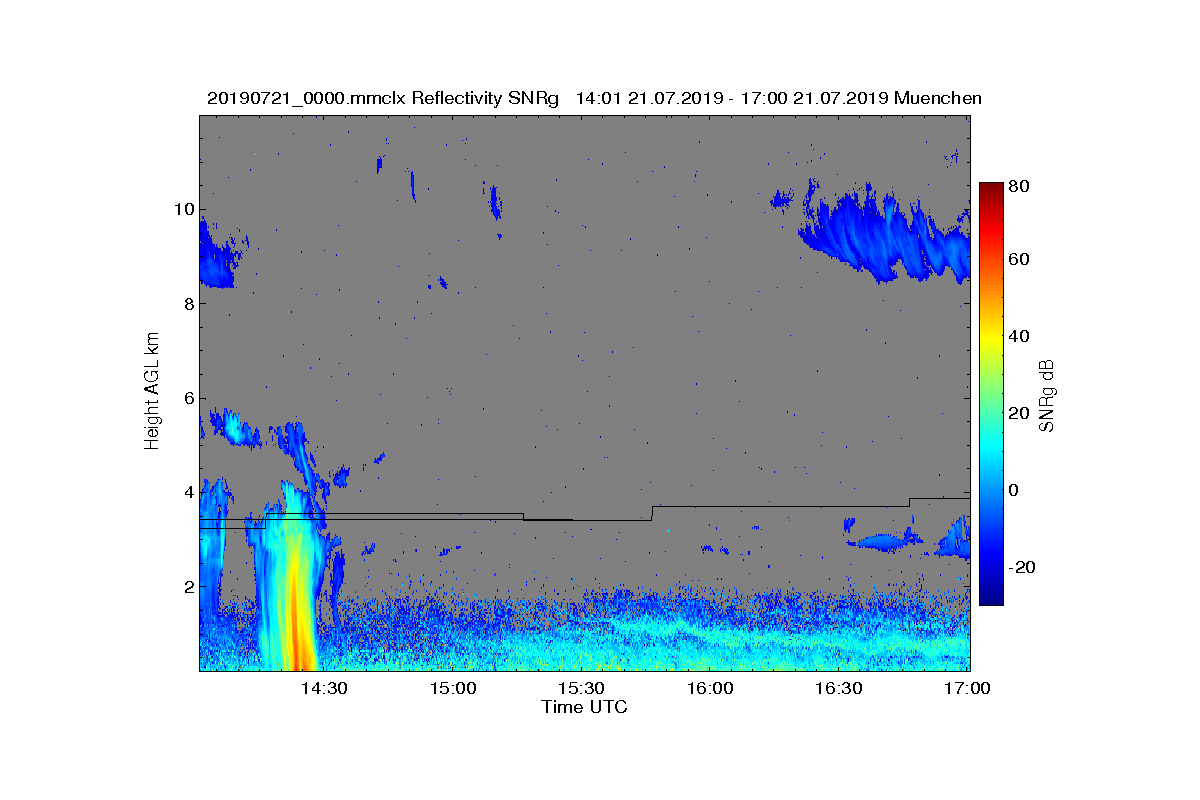The height and width of the screenshot is (800, 1200).
Task: Click the 17:00 time tick label
Action: click(967, 689)
